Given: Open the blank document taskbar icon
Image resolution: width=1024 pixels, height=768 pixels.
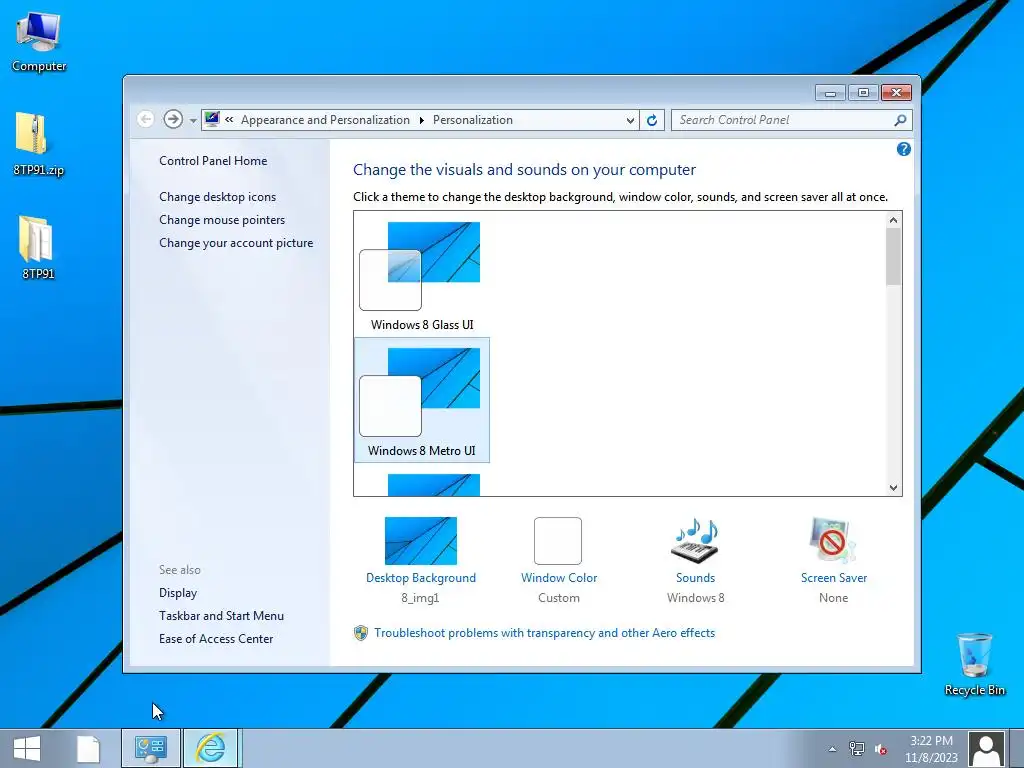Looking at the screenshot, I should pos(88,748).
